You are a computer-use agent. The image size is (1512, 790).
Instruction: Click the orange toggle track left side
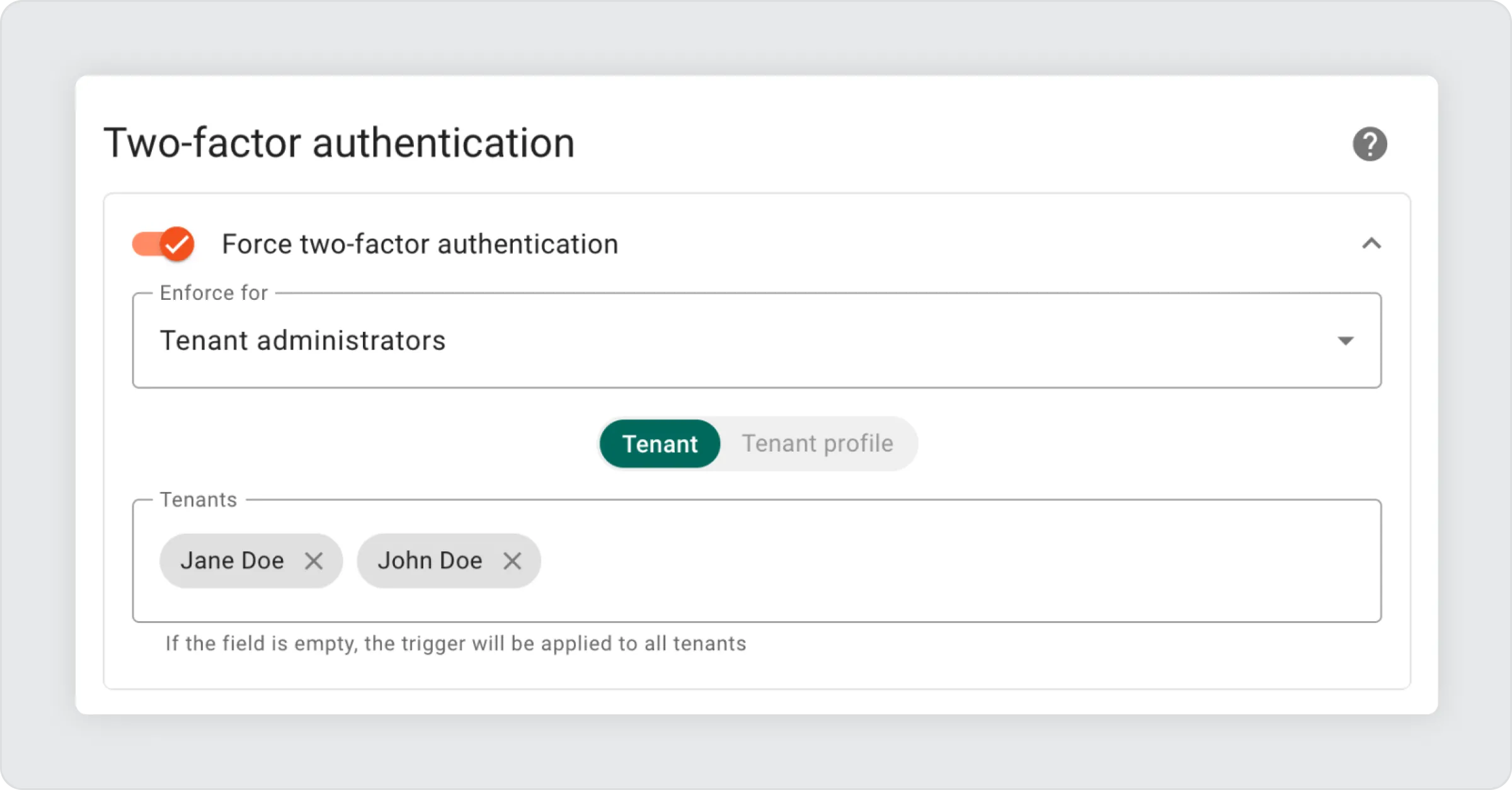coord(144,244)
